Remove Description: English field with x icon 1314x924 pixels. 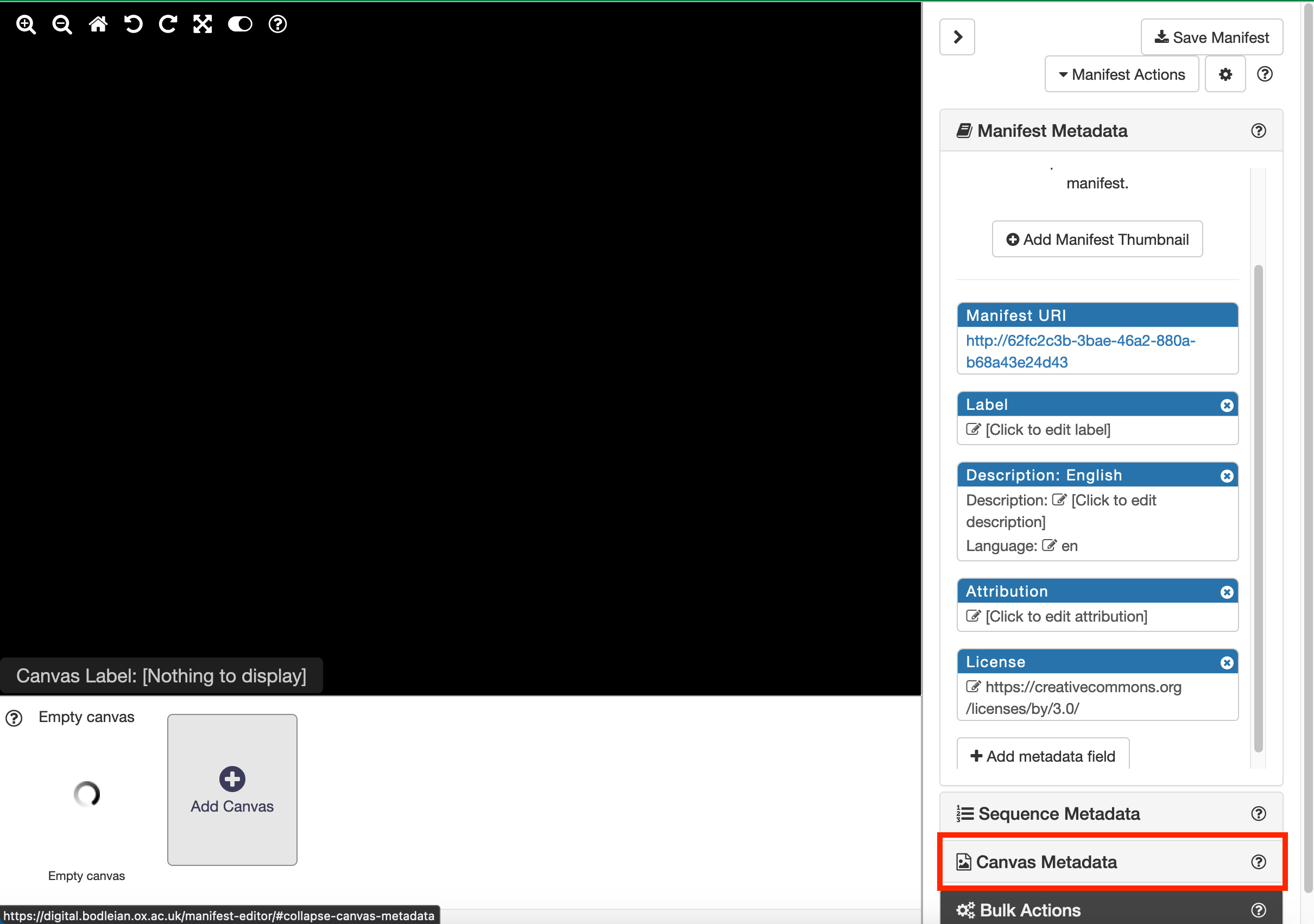pos(1227,476)
